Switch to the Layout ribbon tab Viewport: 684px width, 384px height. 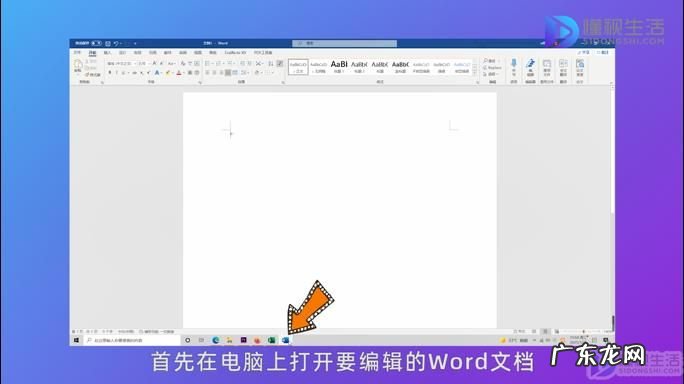pyautogui.click(x=137, y=53)
